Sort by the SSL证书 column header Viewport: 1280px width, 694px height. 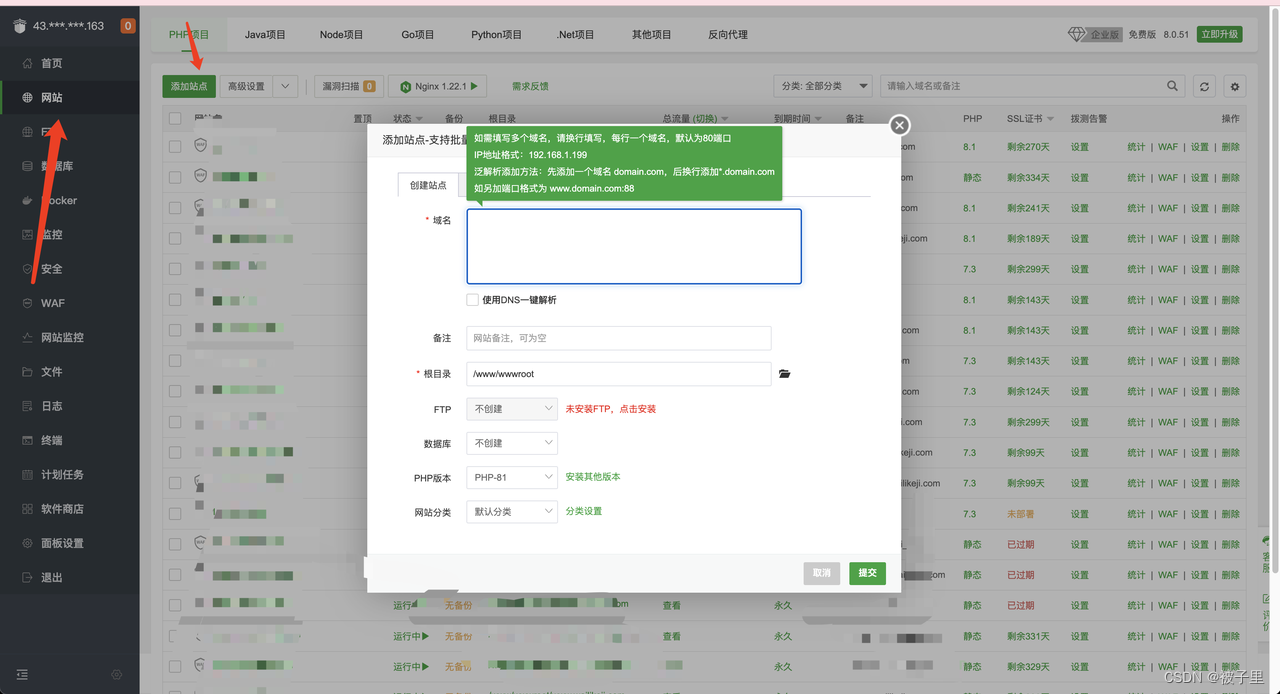tap(1030, 119)
